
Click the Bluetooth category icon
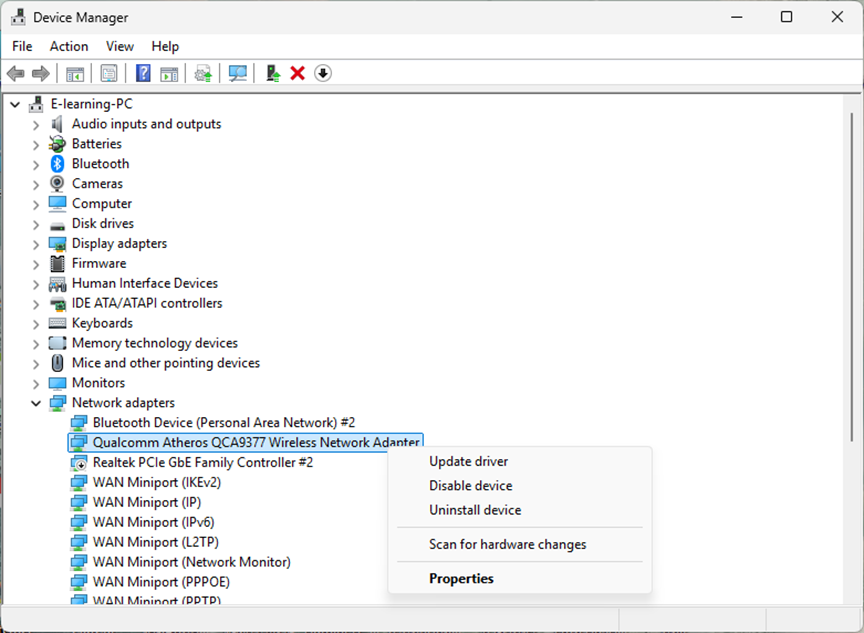coord(58,164)
